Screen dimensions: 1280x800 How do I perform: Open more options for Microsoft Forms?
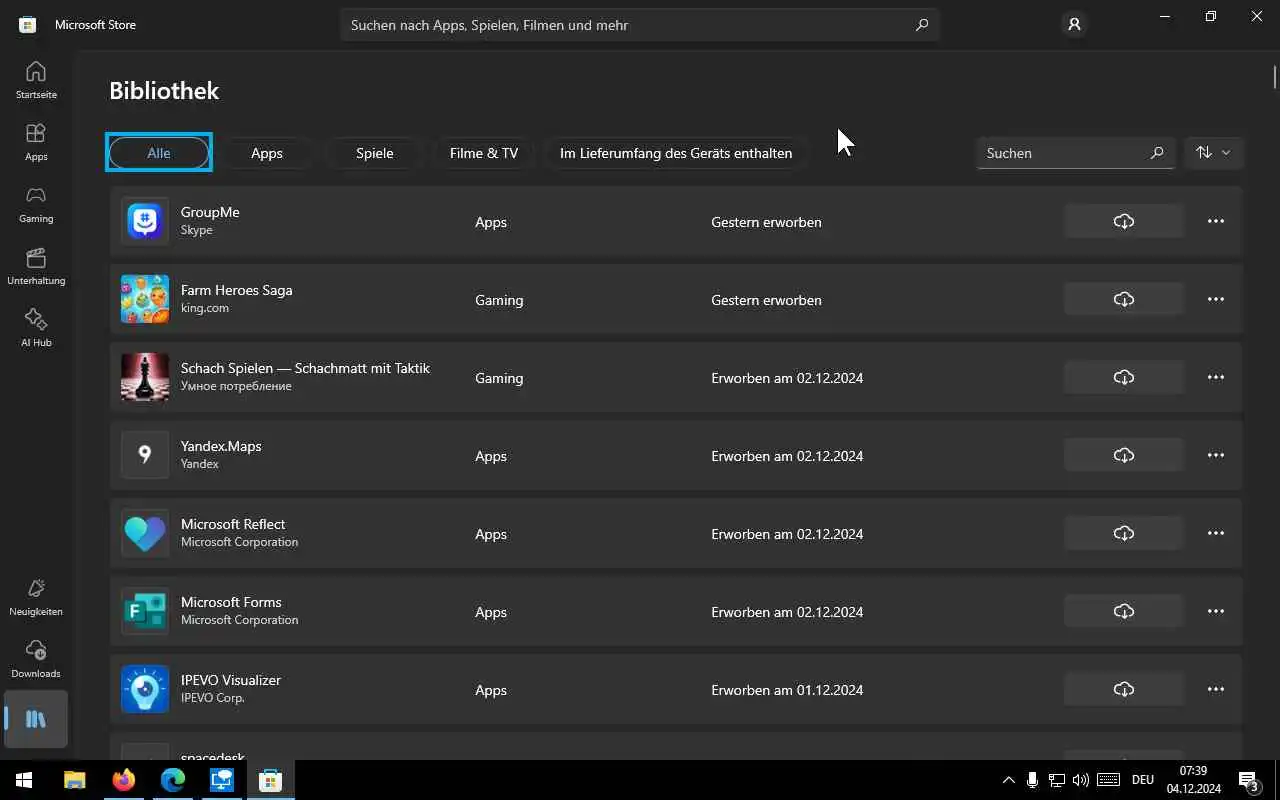pyautogui.click(x=1216, y=611)
